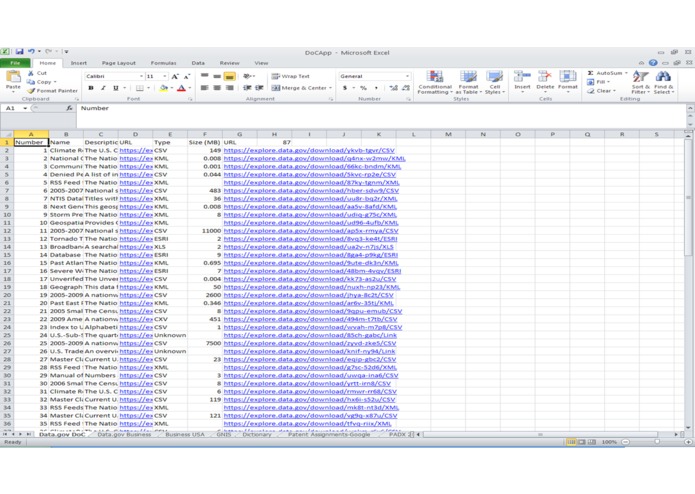Click the formula bar showing Number
The width and height of the screenshot is (695, 494).
381,116
